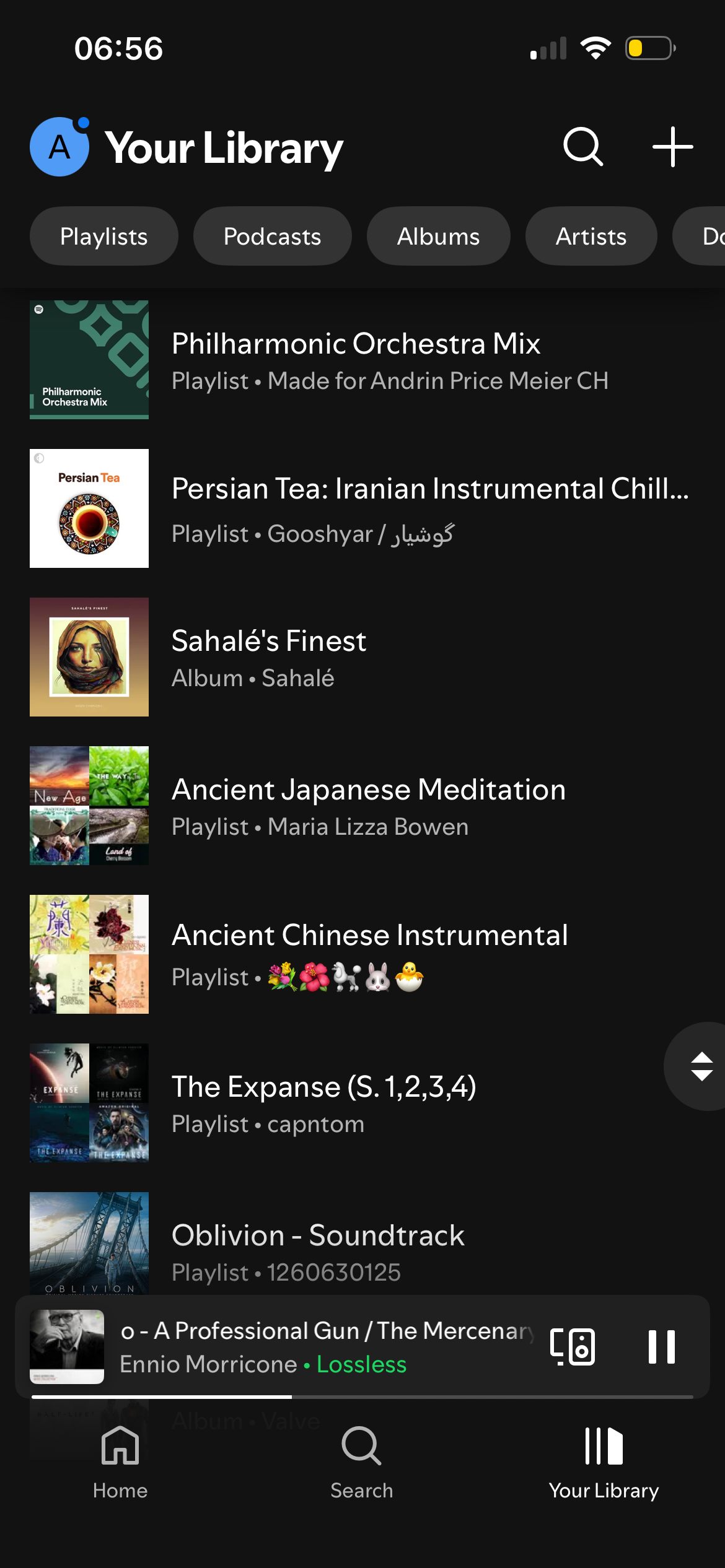Open the library search magnifier icon
Viewport: 725px width, 1568px height.
pyautogui.click(x=582, y=147)
